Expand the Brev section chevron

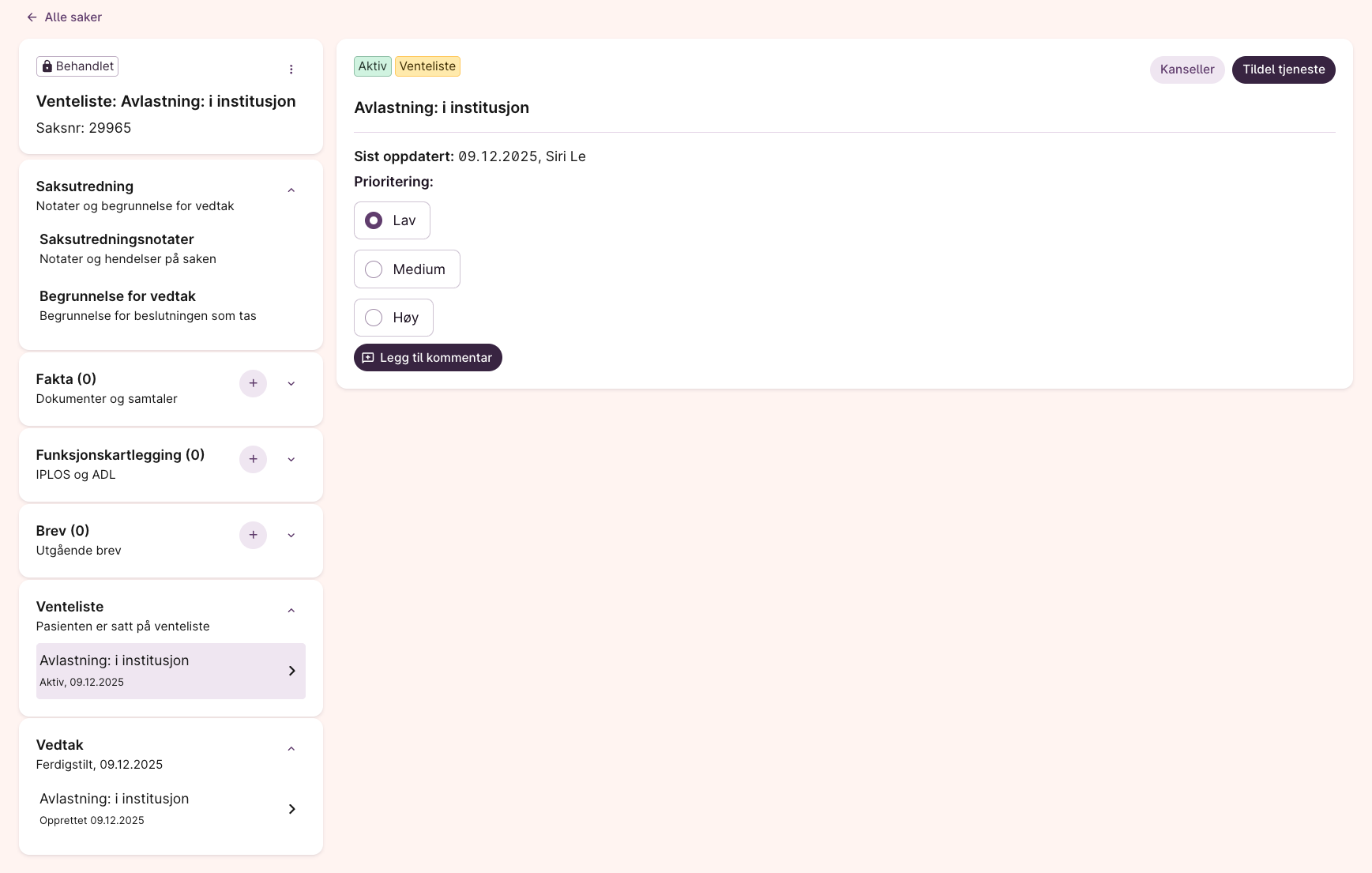pyautogui.click(x=291, y=536)
